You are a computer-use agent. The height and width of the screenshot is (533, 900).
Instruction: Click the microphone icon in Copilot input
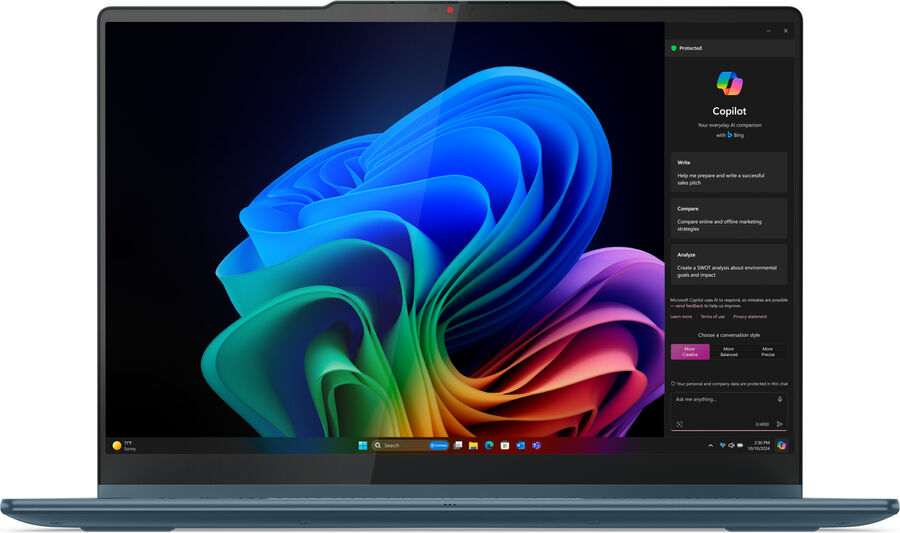coord(779,399)
